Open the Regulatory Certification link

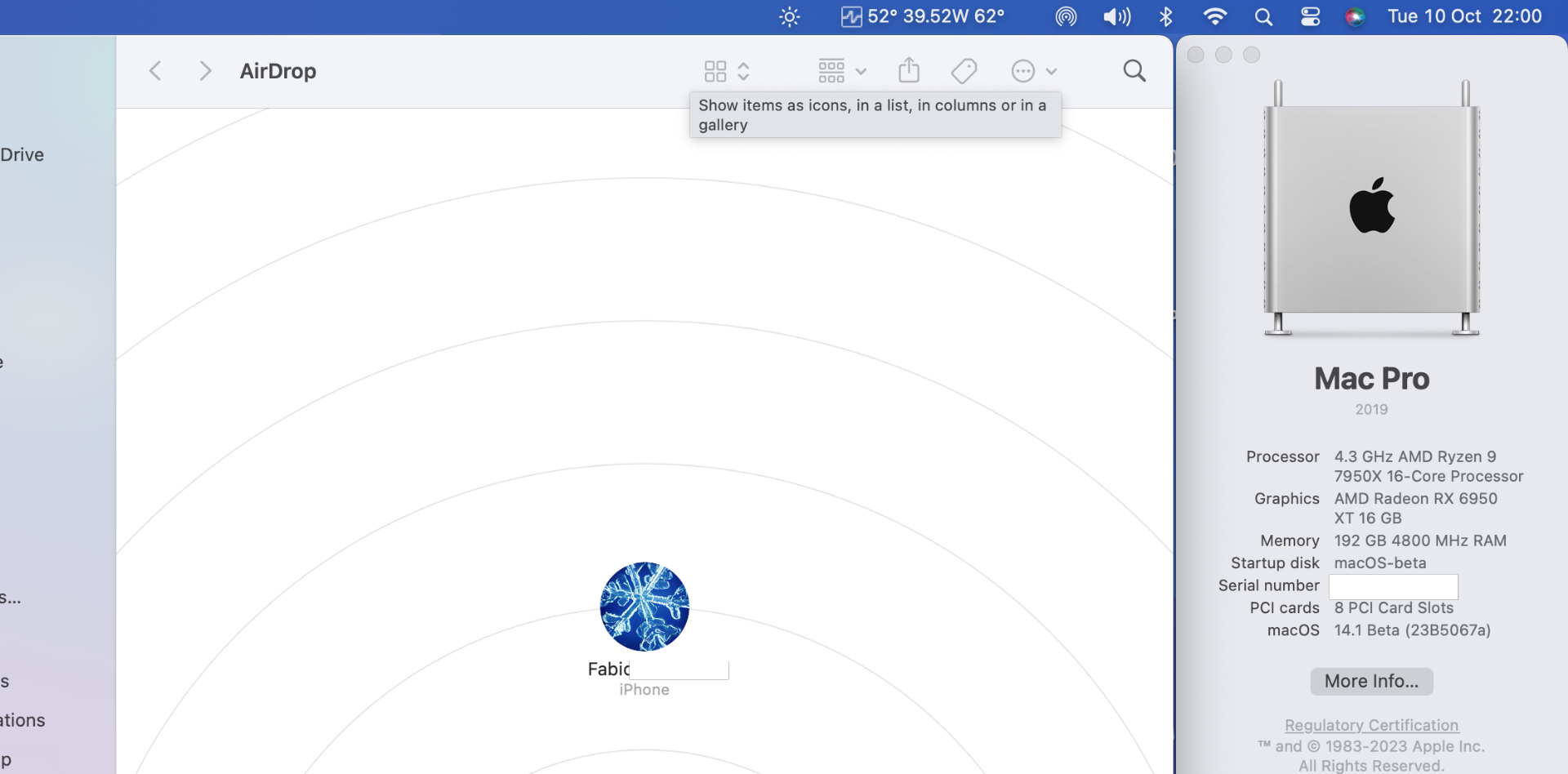point(1372,725)
